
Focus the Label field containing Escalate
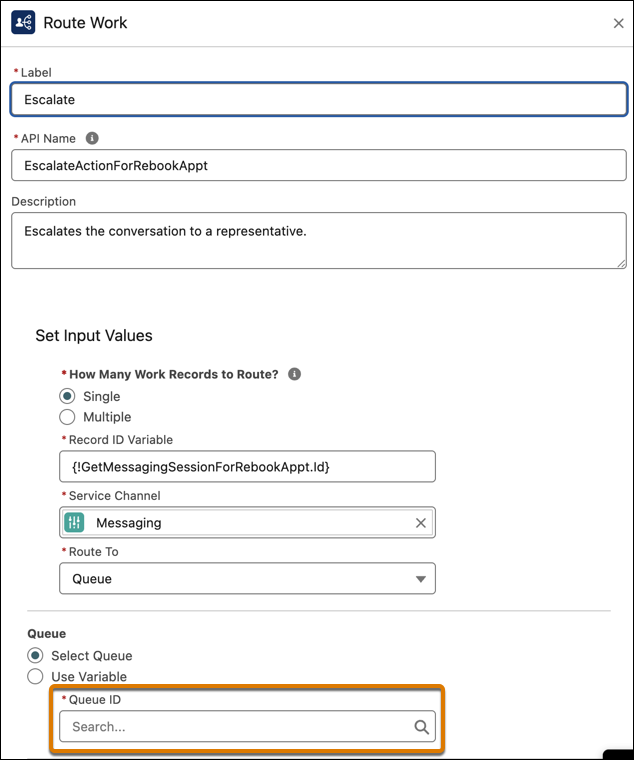click(x=319, y=99)
